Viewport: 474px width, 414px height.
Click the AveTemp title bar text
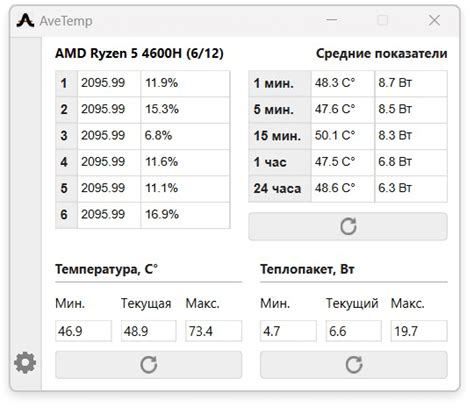[x=66, y=21]
